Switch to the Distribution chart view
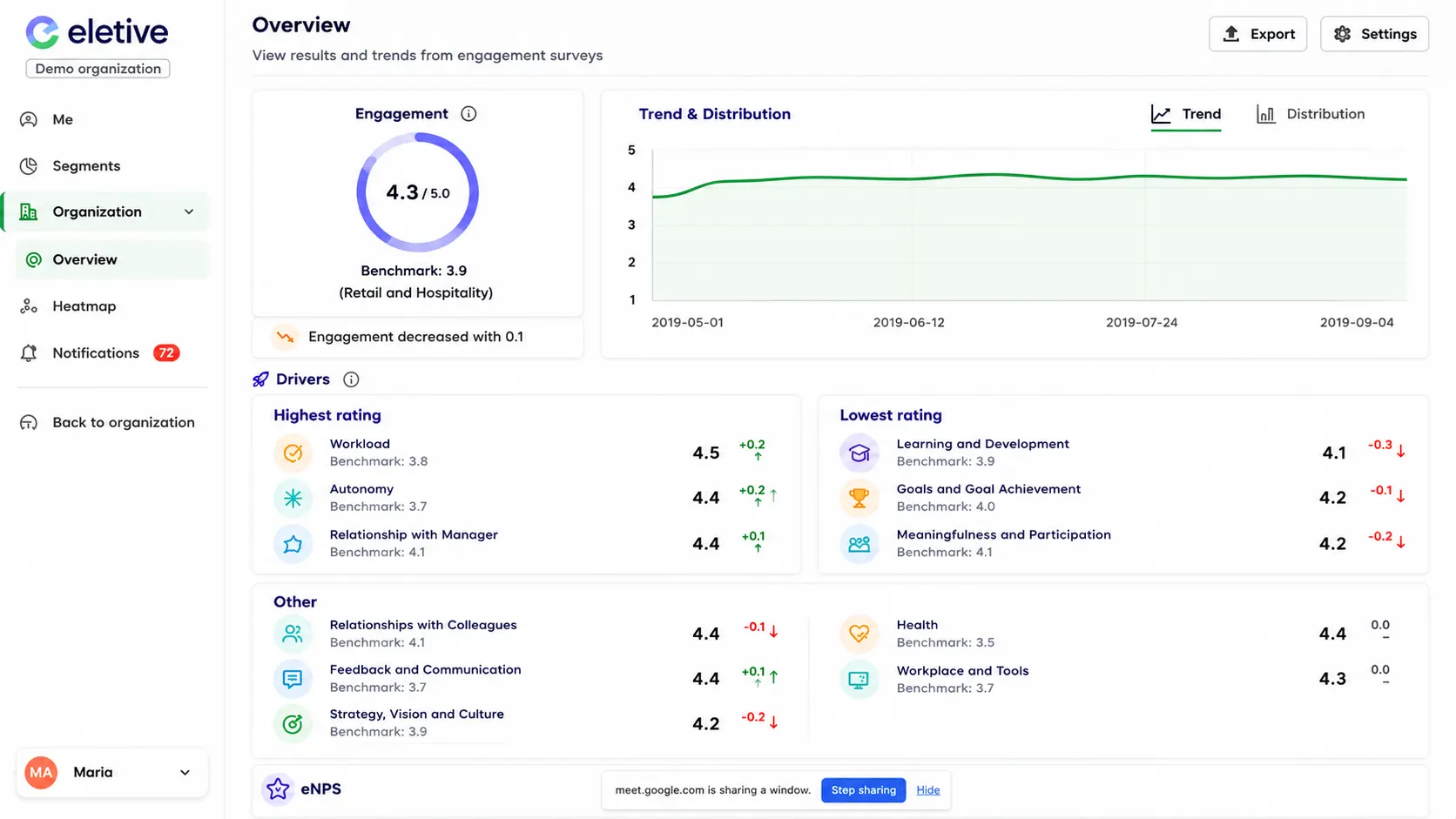Viewport: 1456px width, 819px height. tap(1311, 114)
